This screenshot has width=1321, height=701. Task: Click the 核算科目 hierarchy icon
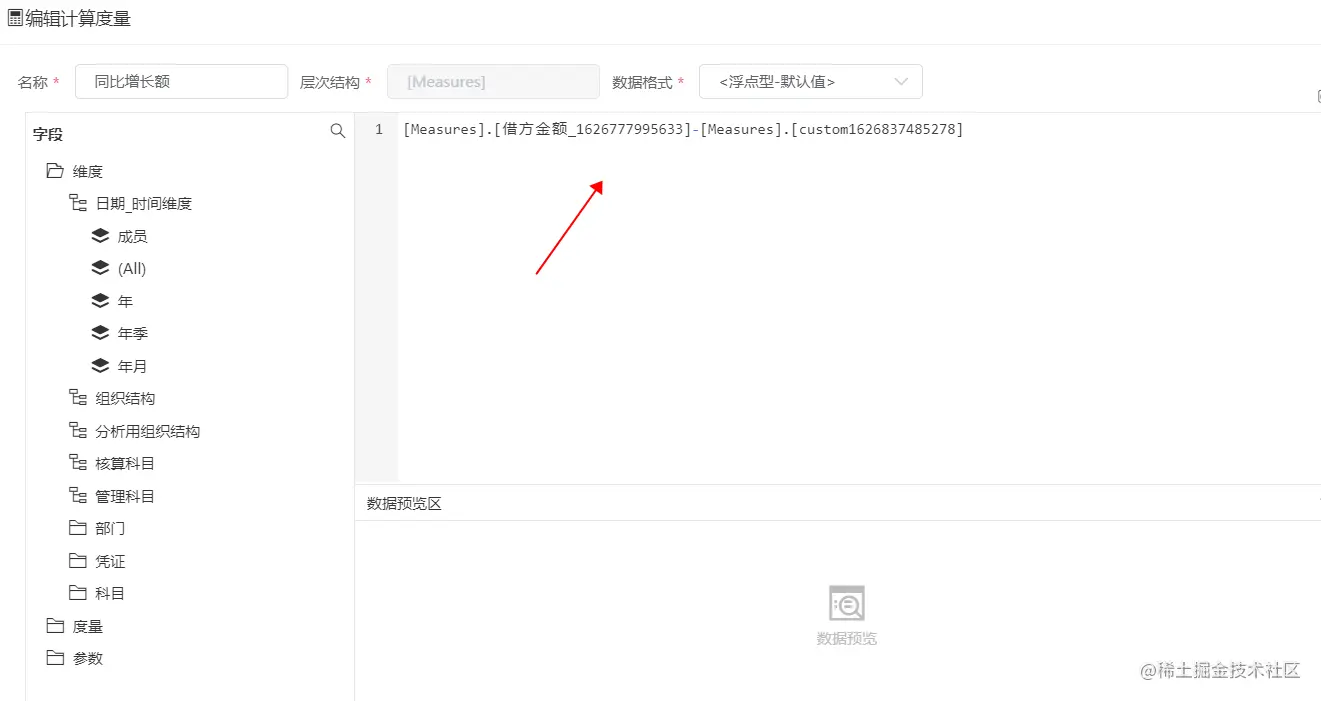pos(78,462)
